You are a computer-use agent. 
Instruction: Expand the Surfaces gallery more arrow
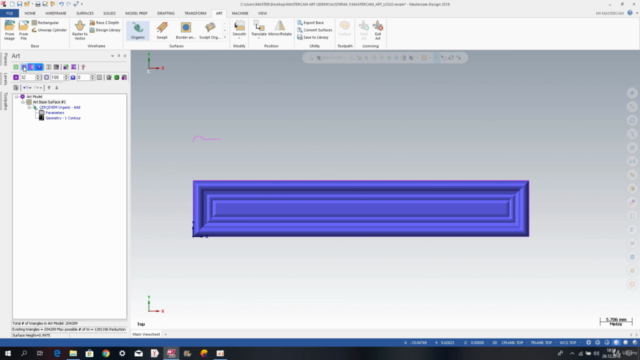[225, 38]
